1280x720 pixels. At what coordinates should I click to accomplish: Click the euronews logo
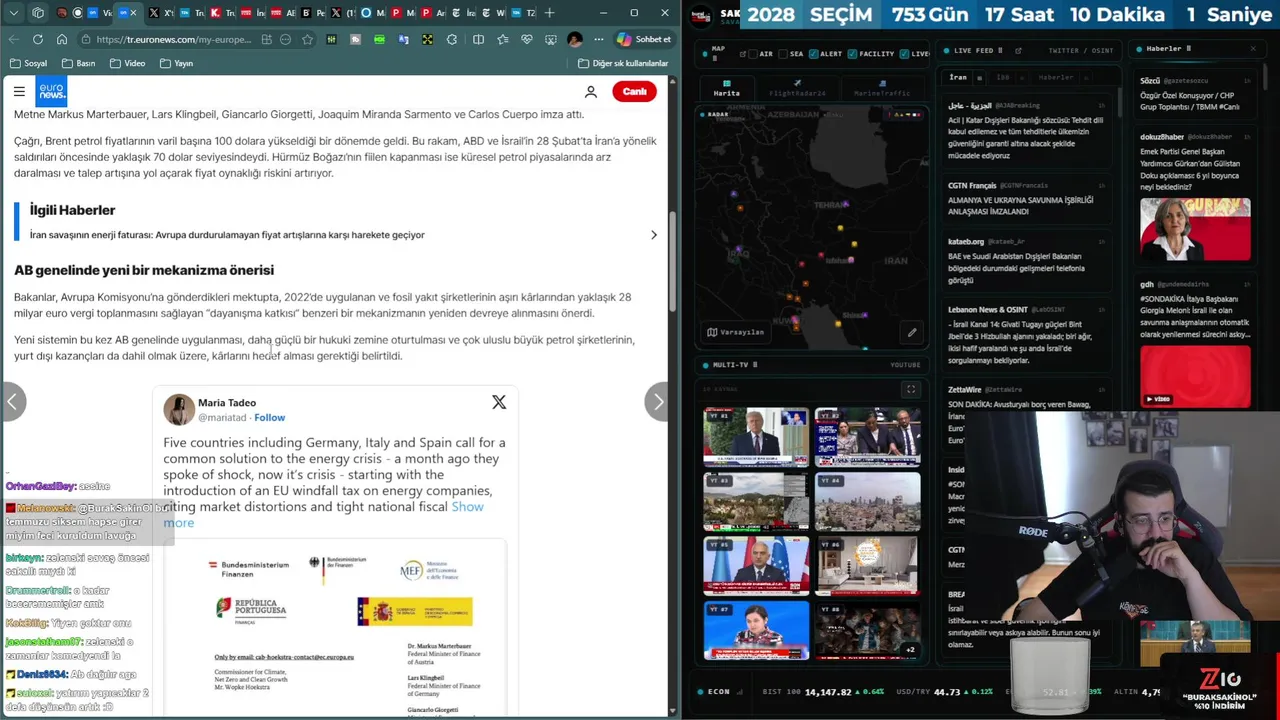tap(51, 91)
